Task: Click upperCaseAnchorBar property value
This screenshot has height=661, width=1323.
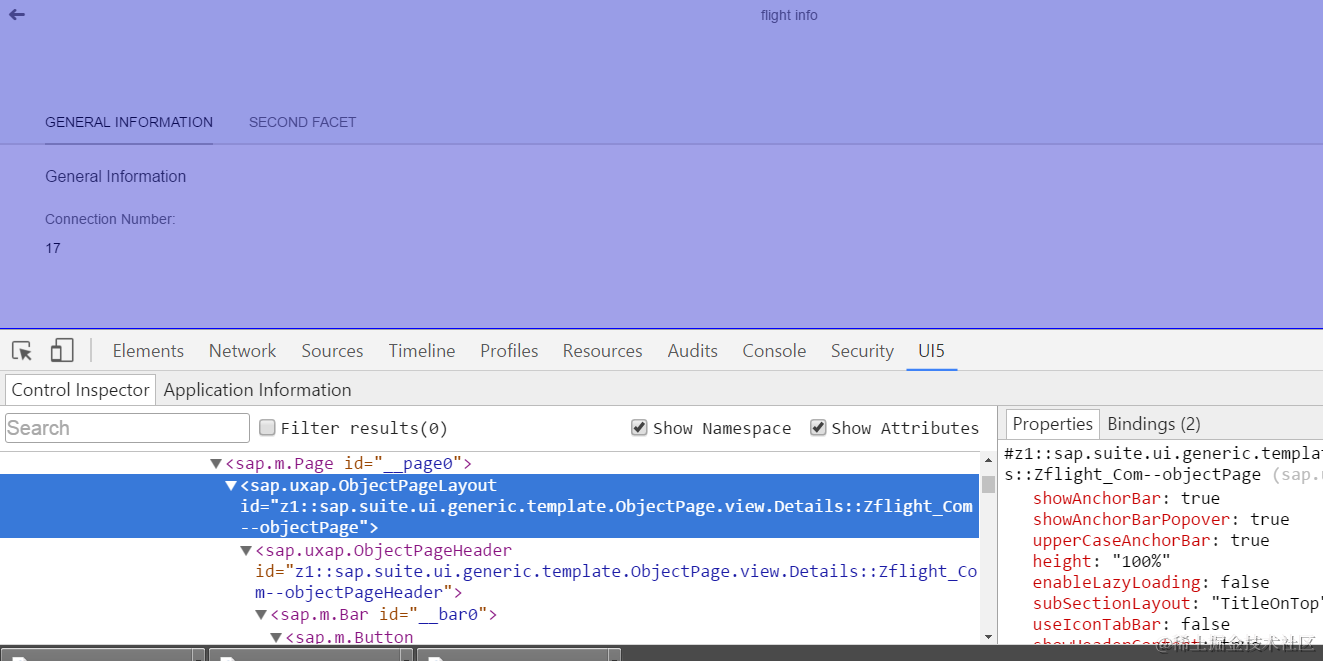Action: [1249, 540]
